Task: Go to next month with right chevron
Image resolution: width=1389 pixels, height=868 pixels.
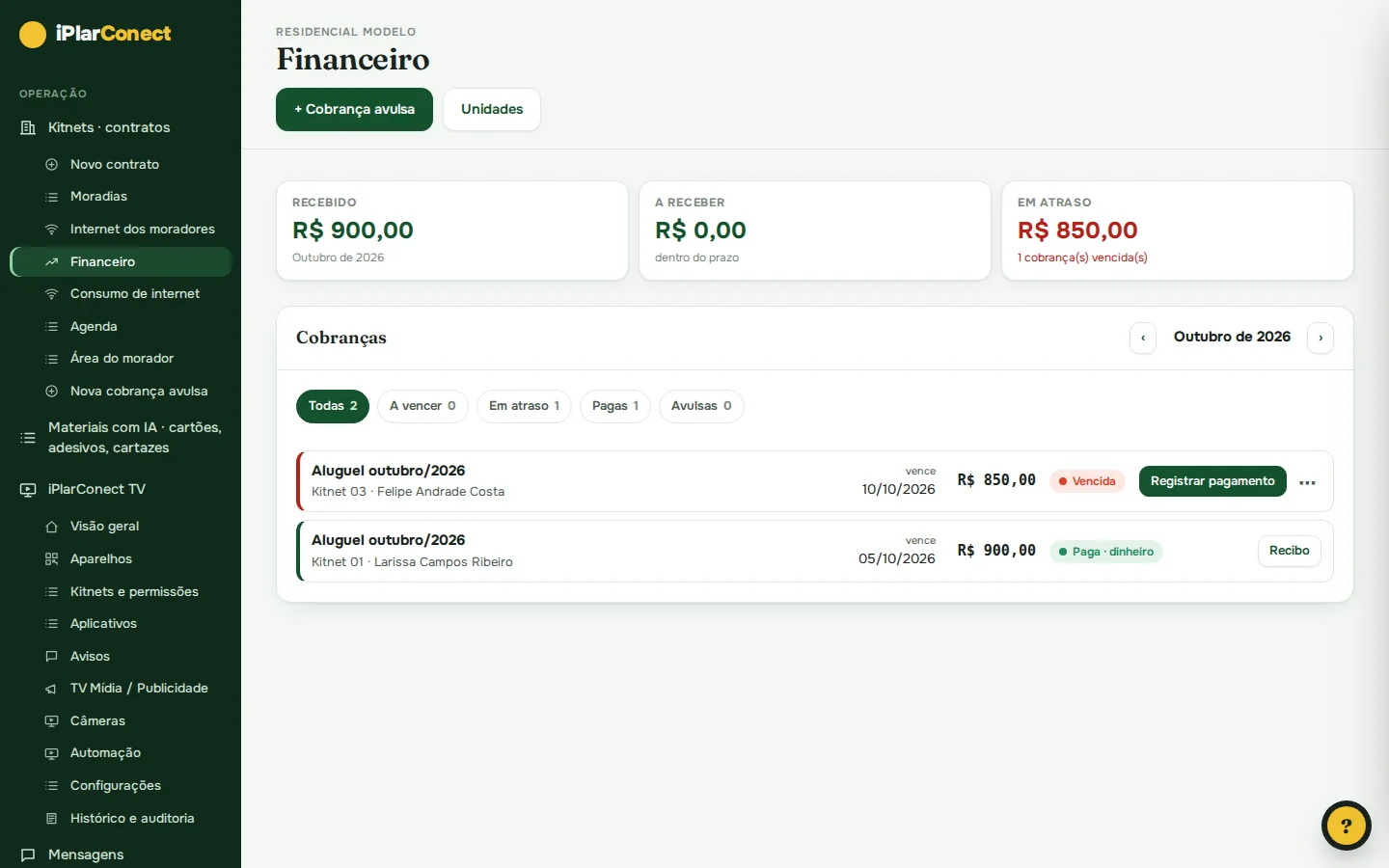Action: pyautogui.click(x=1321, y=338)
